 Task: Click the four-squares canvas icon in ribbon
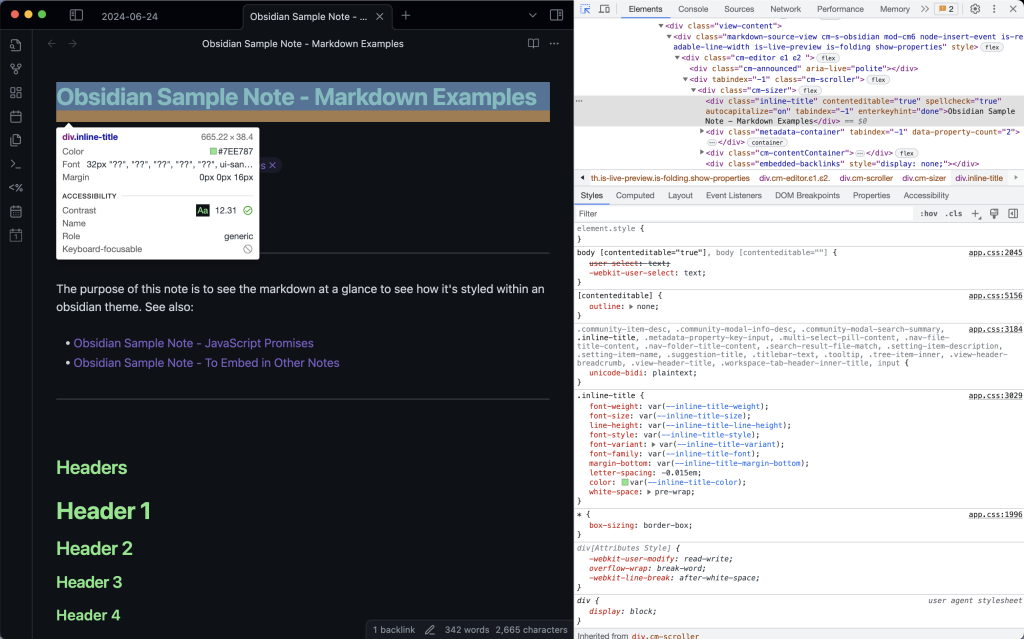click(16, 93)
